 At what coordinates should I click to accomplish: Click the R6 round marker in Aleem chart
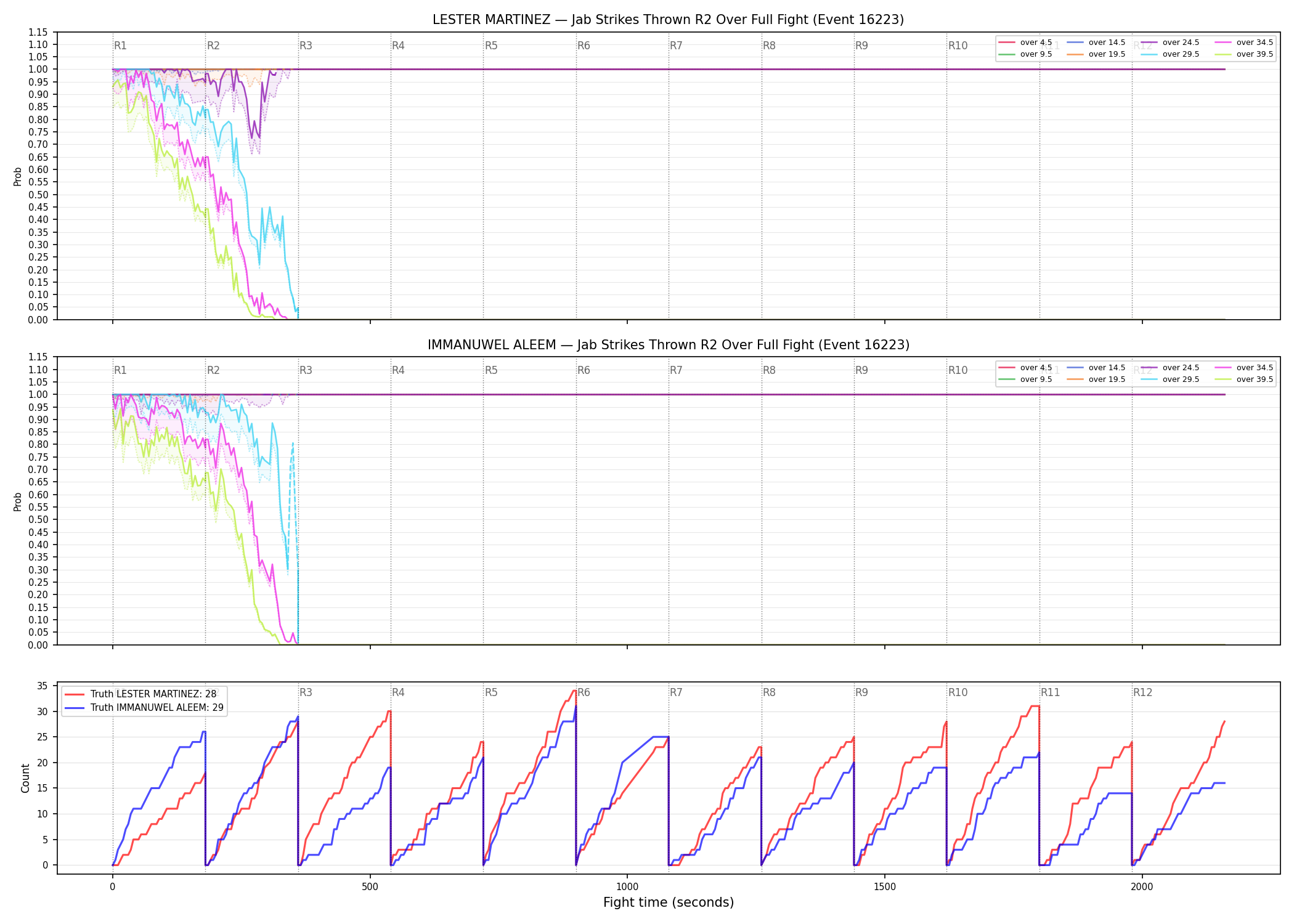pos(584,370)
